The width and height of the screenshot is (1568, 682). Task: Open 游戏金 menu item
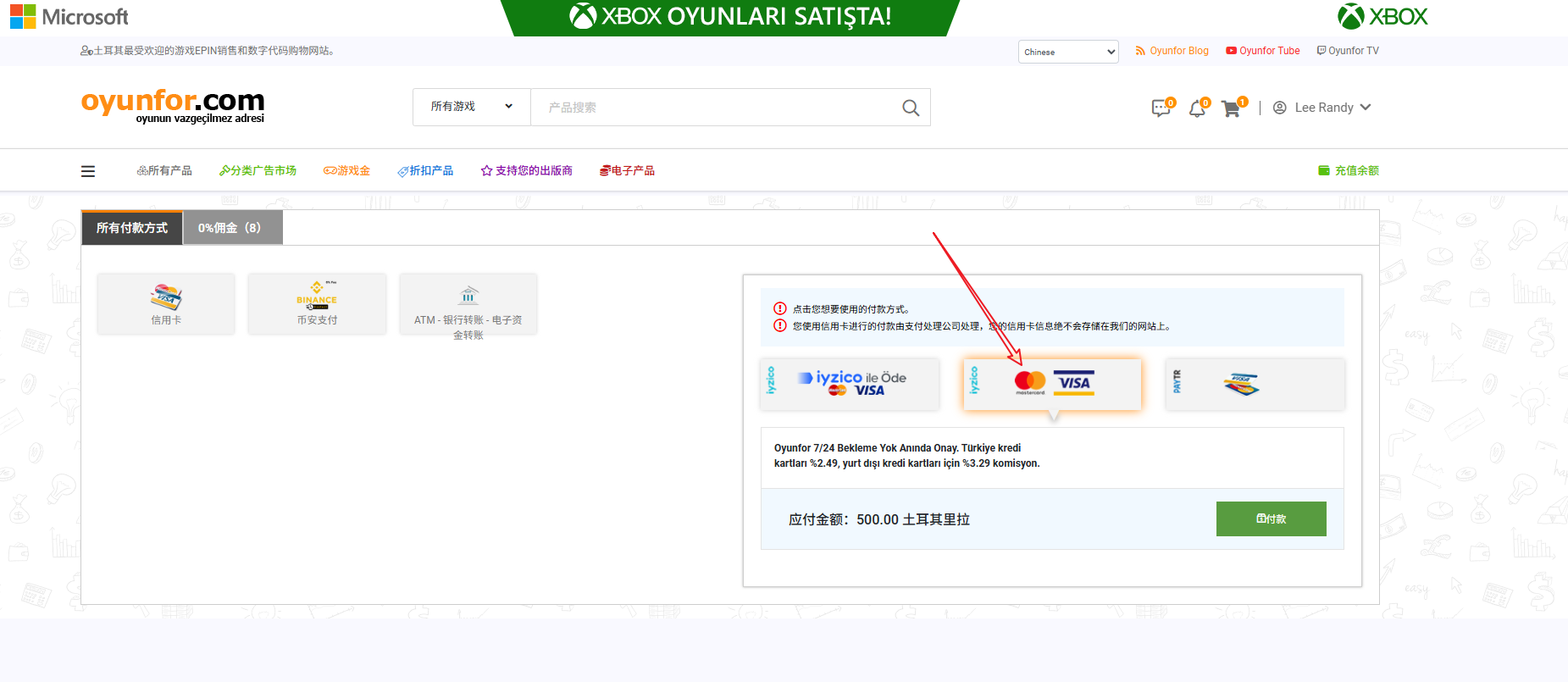(x=346, y=171)
